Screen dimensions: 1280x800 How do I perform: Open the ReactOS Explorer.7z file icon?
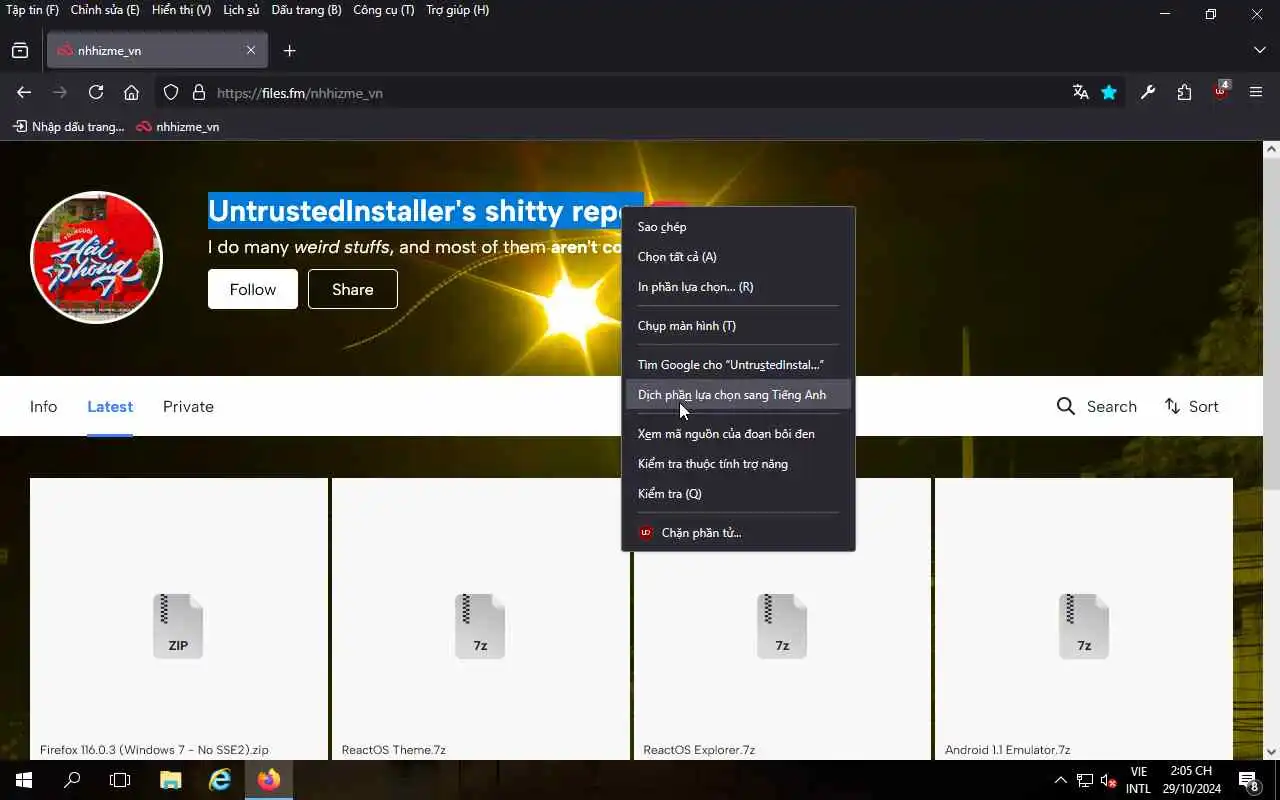(x=782, y=626)
